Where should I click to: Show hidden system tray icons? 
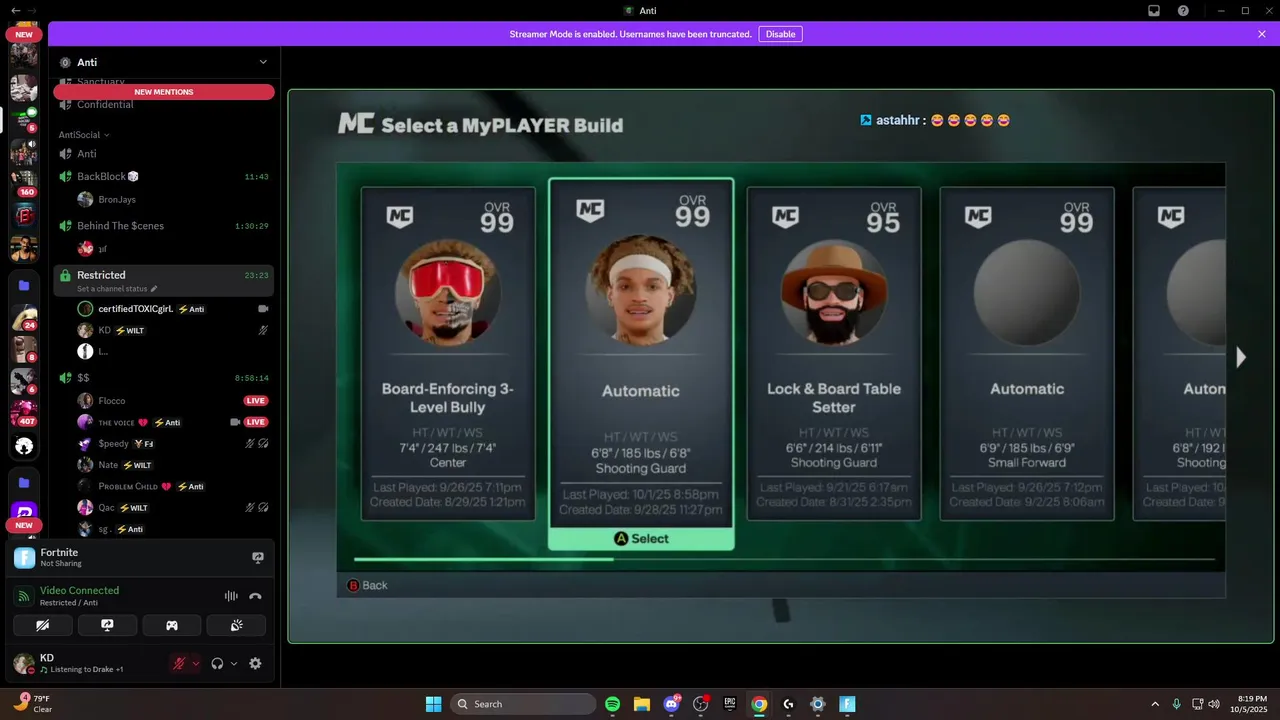(1155, 704)
